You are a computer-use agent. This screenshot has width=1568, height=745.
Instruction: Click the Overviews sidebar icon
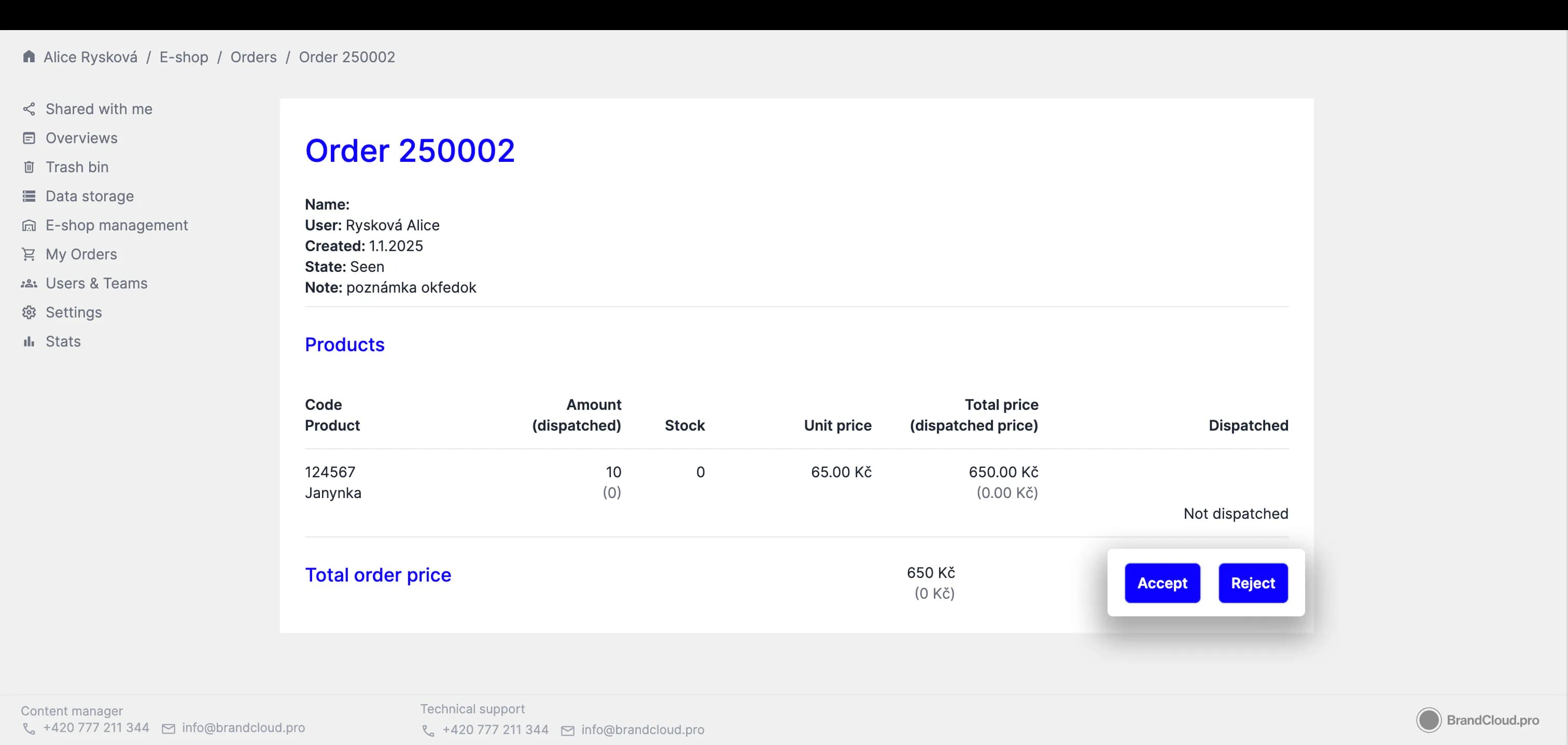[x=29, y=139]
